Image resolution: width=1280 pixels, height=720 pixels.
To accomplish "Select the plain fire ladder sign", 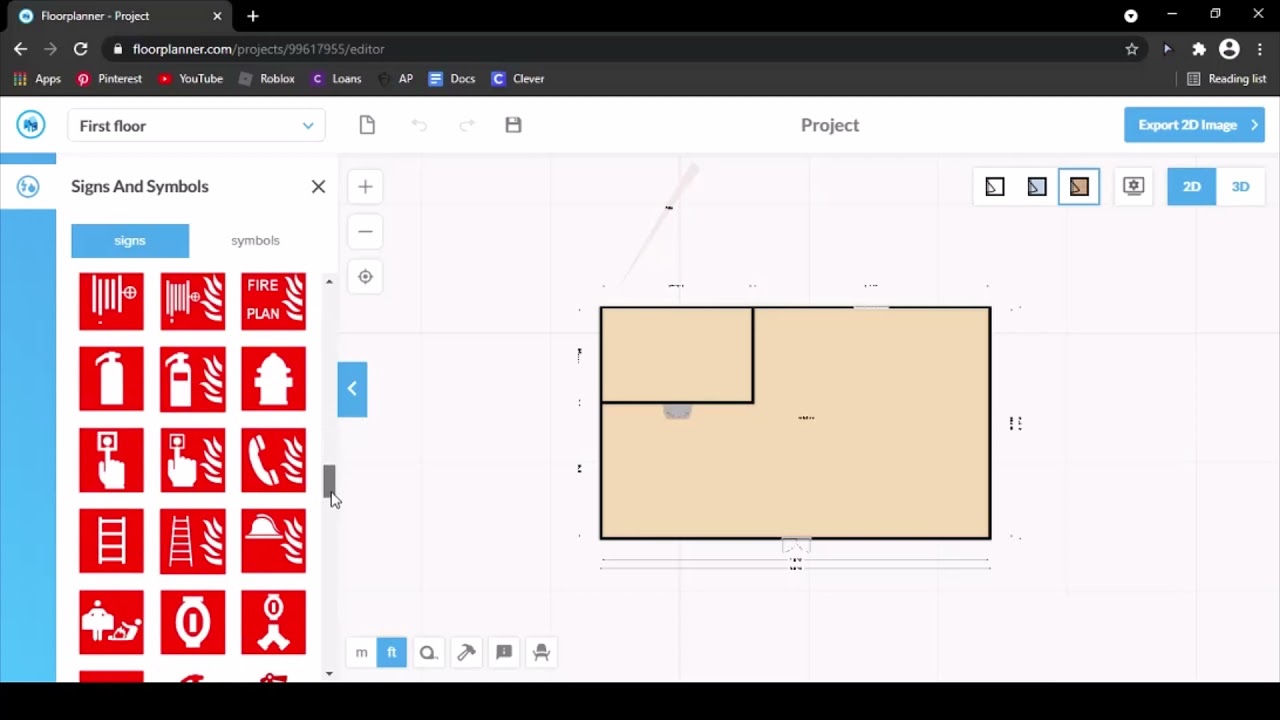I will [x=111, y=541].
